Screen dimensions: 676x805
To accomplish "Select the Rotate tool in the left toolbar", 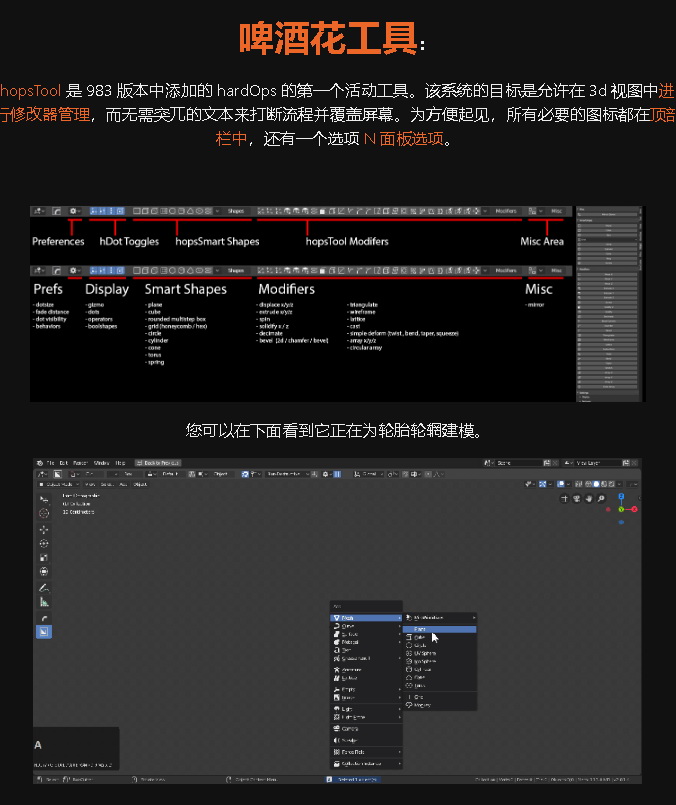I will 44,544.
